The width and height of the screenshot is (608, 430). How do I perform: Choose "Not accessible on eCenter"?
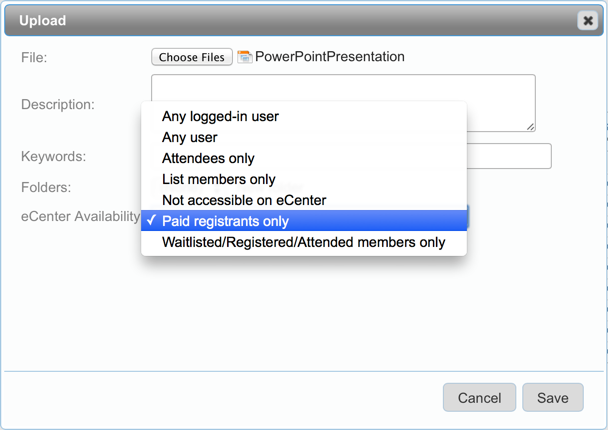click(244, 200)
